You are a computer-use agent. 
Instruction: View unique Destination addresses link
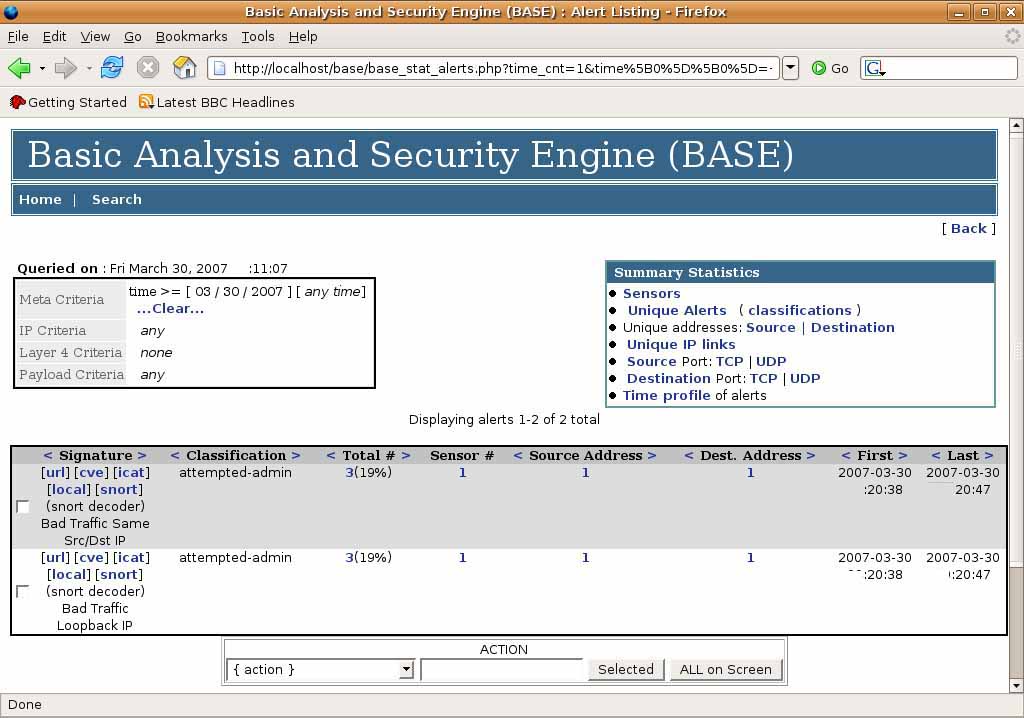coord(853,327)
